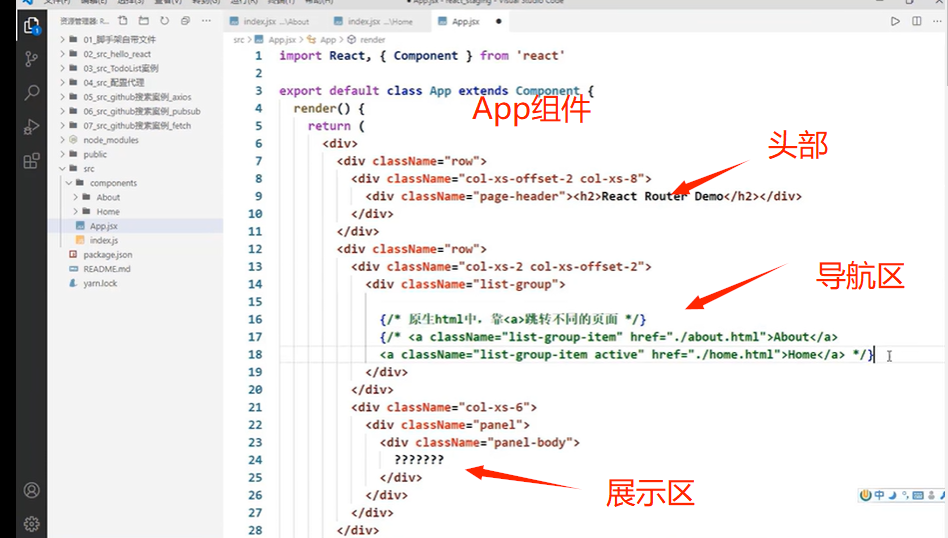The width and height of the screenshot is (948, 538).
Task: Click the App breadcrumb label
Action: pyautogui.click(x=328, y=40)
